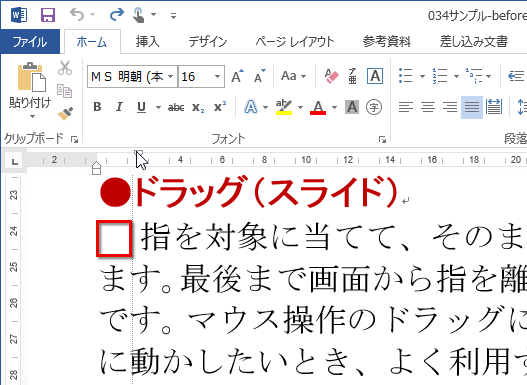
Task: Toggle subscript formatting
Action: pyautogui.click(x=198, y=108)
